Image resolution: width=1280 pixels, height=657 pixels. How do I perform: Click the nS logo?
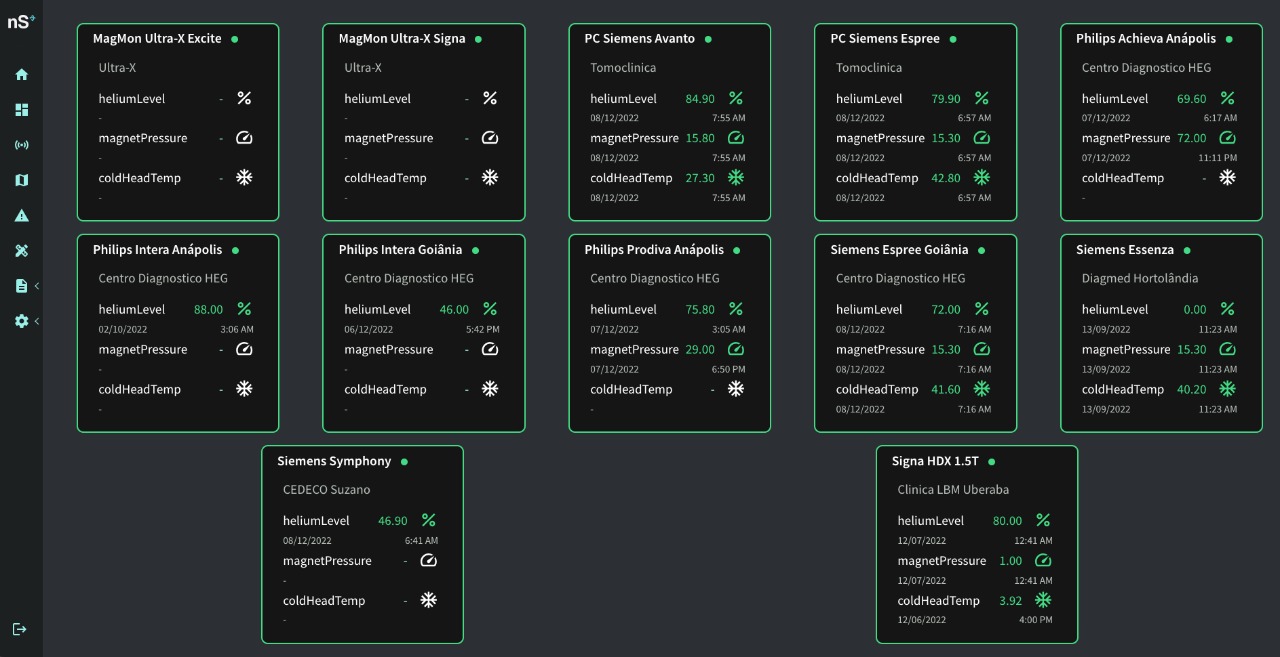(x=20, y=22)
